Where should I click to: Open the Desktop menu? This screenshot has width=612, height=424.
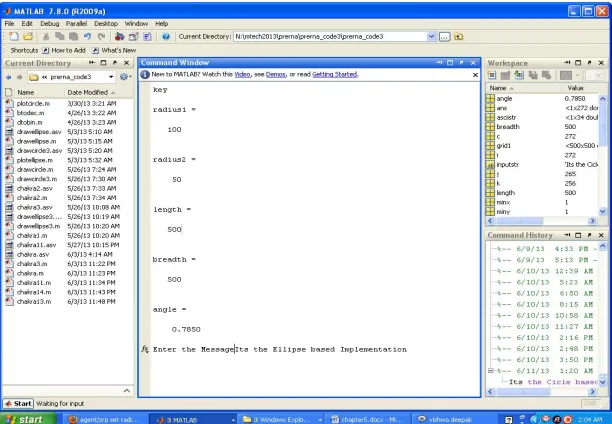(106, 23)
